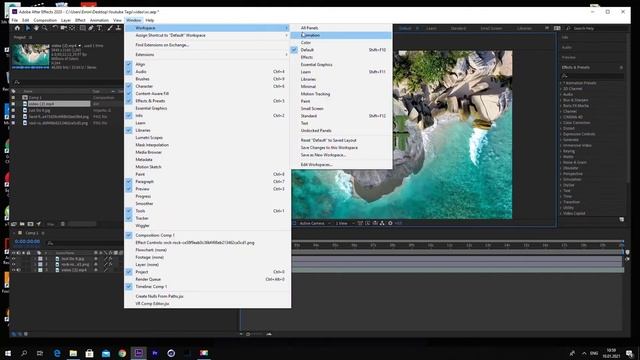This screenshot has height=360, width=640.
Task: Choose the Animation workspace
Action: [341, 36]
